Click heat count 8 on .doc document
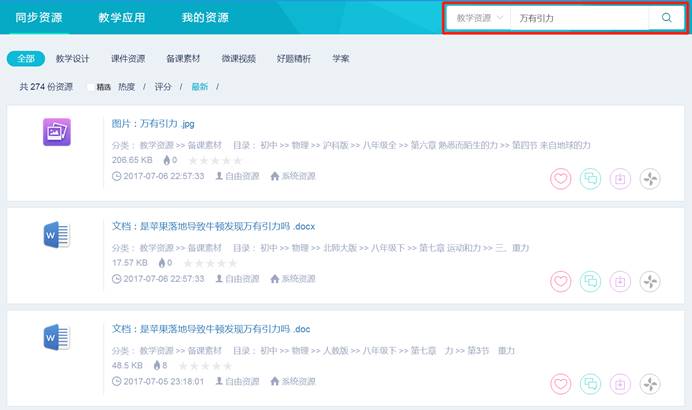This screenshot has height=410, width=692. [165, 366]
